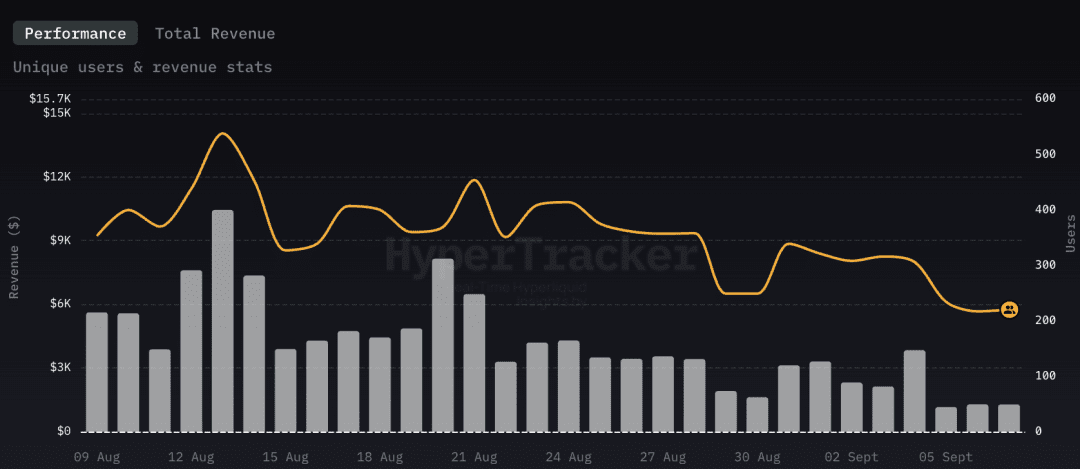Click the revenue bar above 12 Aug
This screenshot has width=1080, height=469.
[191, 351]
